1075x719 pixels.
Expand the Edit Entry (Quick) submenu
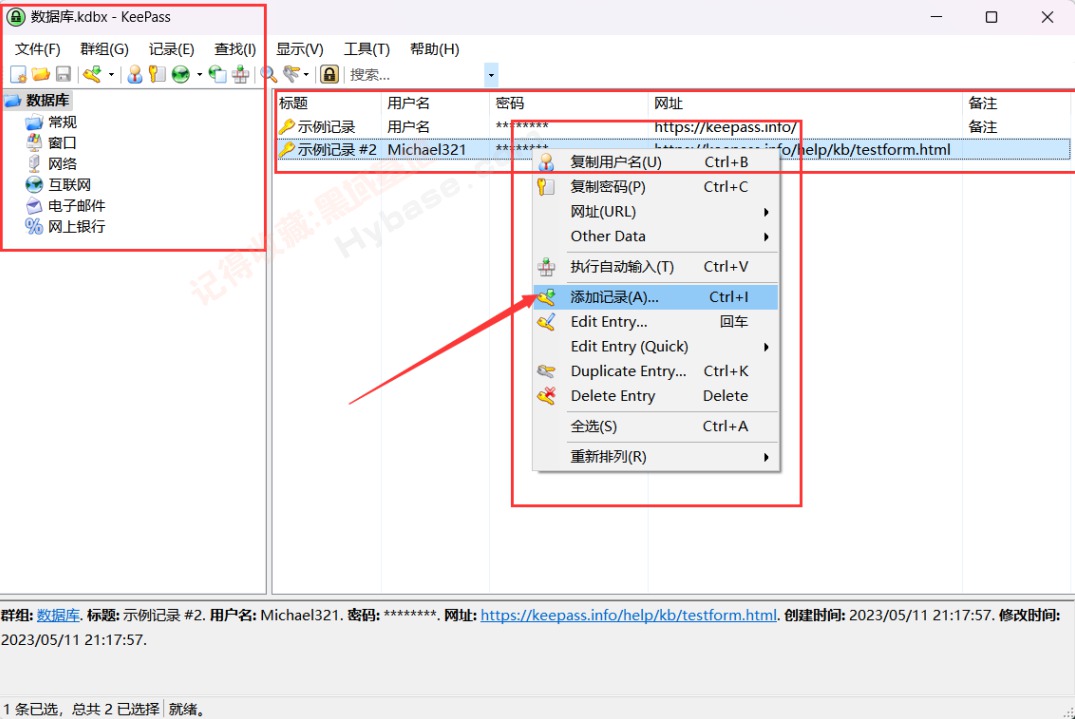(x=655, y=346)
